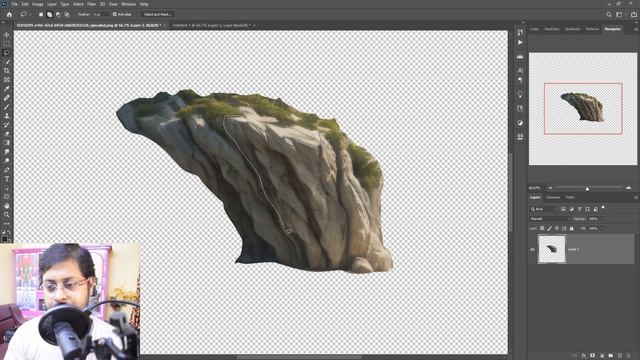The image size is (640, 360).
Task: Select the Brush tool
Action: coord(7,107)
